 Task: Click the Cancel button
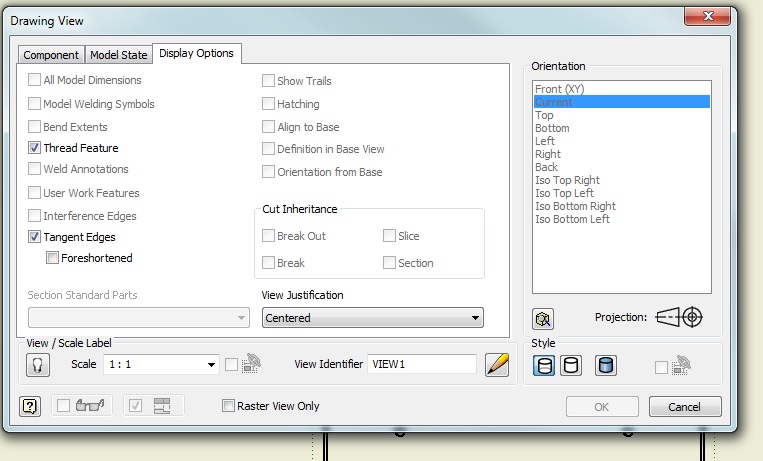tap(685, 406)
